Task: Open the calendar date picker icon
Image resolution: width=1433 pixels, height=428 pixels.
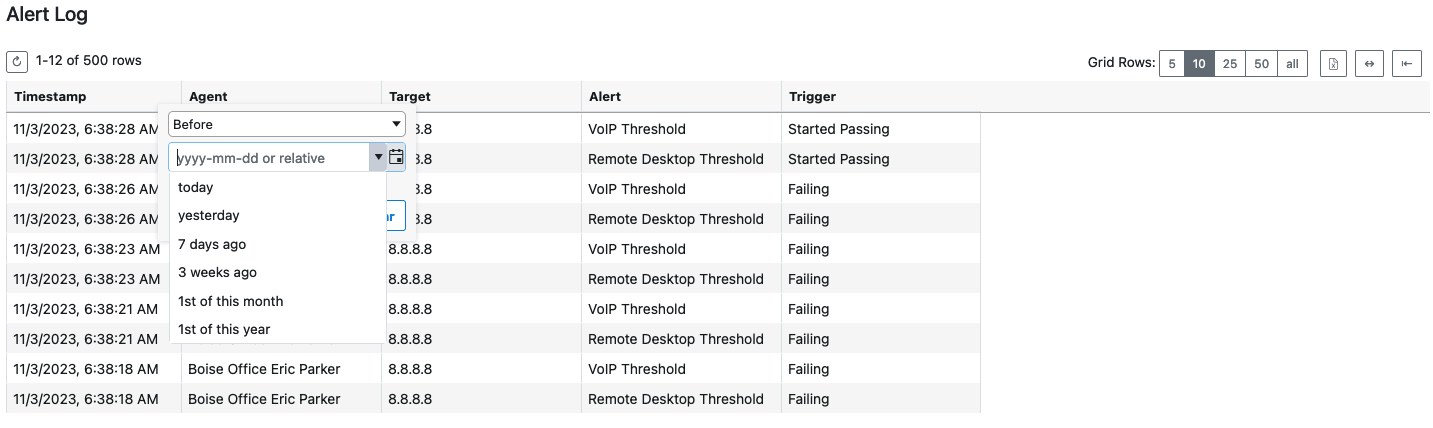Action: (x=396, y=157)
